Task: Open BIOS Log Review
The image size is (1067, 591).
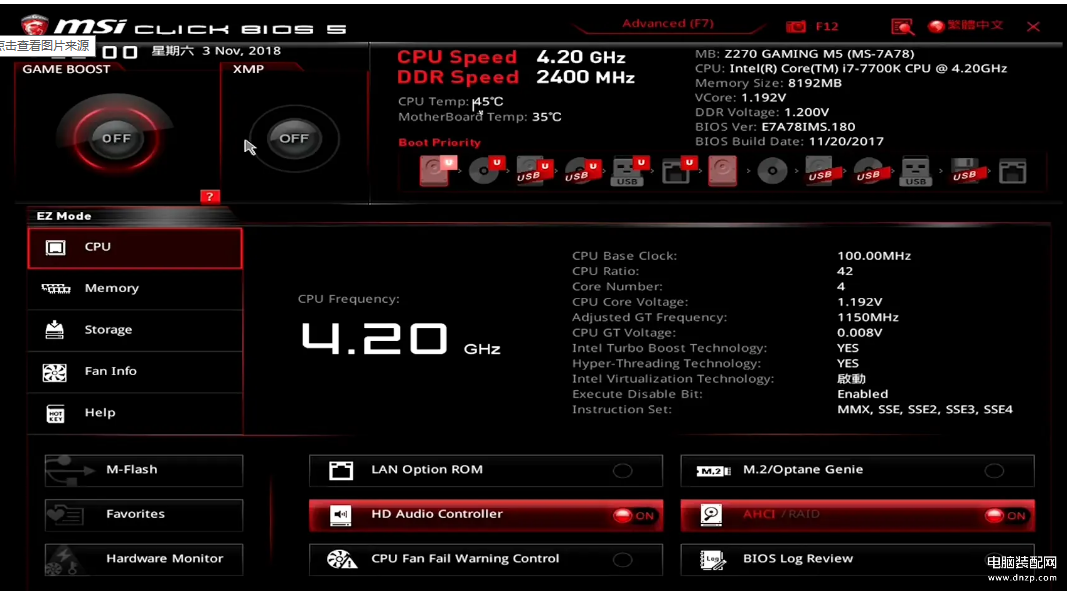Action: pos(857,559)
